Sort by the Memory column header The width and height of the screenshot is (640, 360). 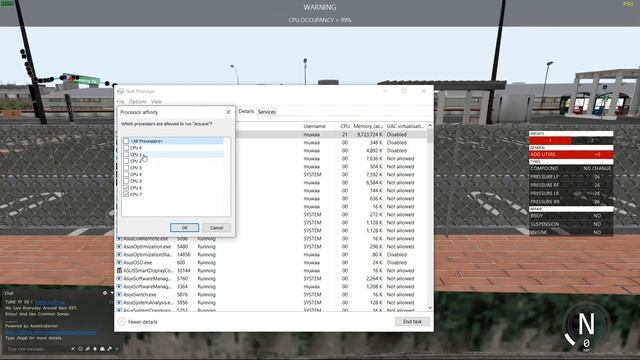coord(368,126)
